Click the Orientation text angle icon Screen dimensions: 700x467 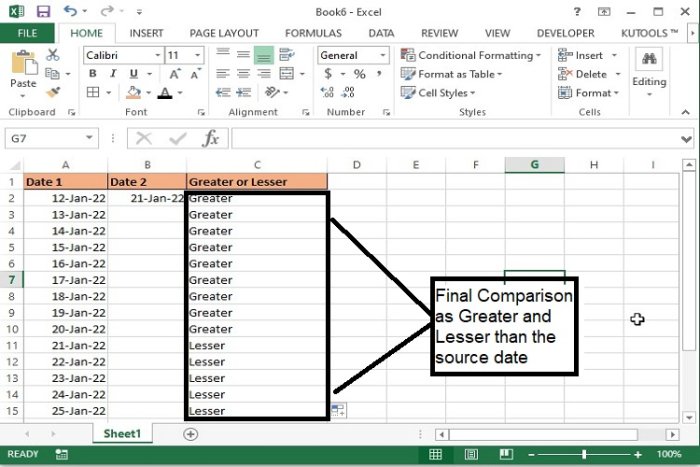coord(272,92)
